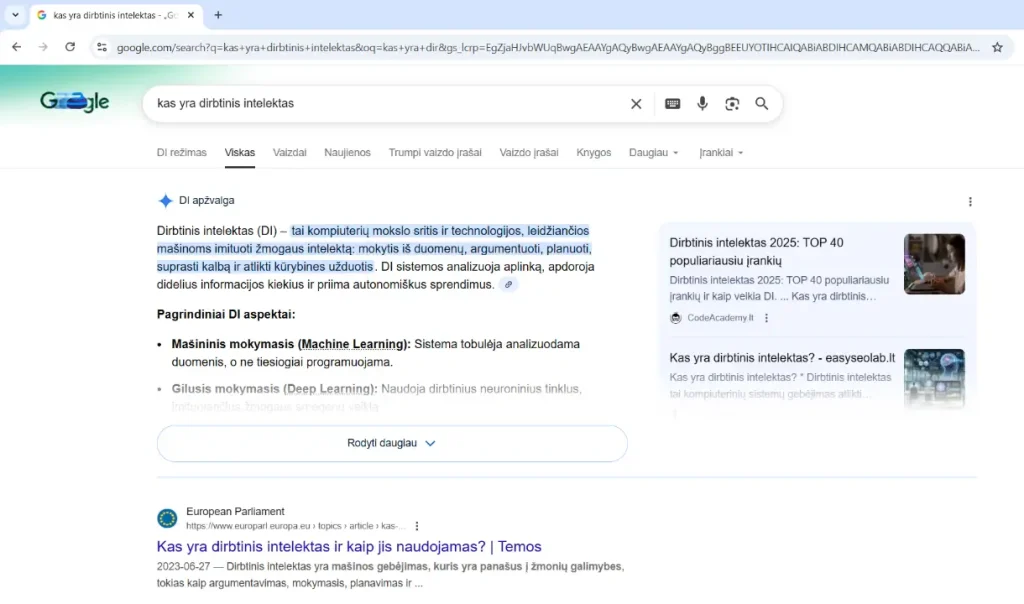Open CodeAcademy.lt source options menu

767,318
